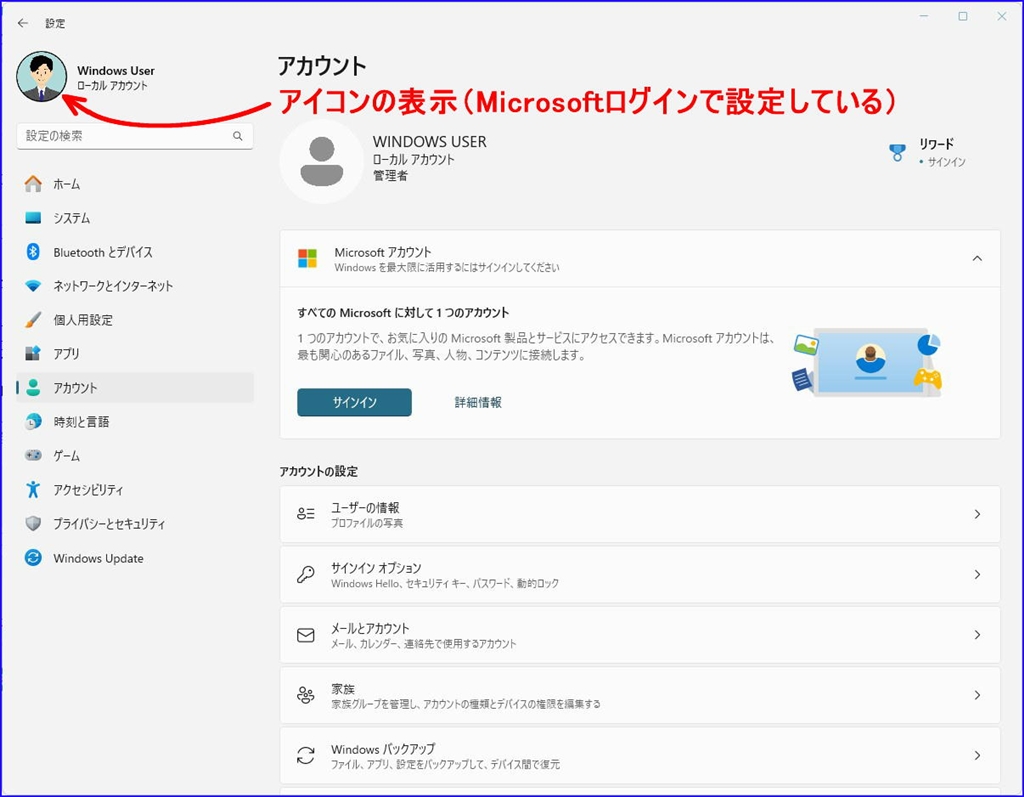Click the 設定の検索 search field
This screenshot has width=1024, height=797.
pyautogui.click(x=135, y=136)
